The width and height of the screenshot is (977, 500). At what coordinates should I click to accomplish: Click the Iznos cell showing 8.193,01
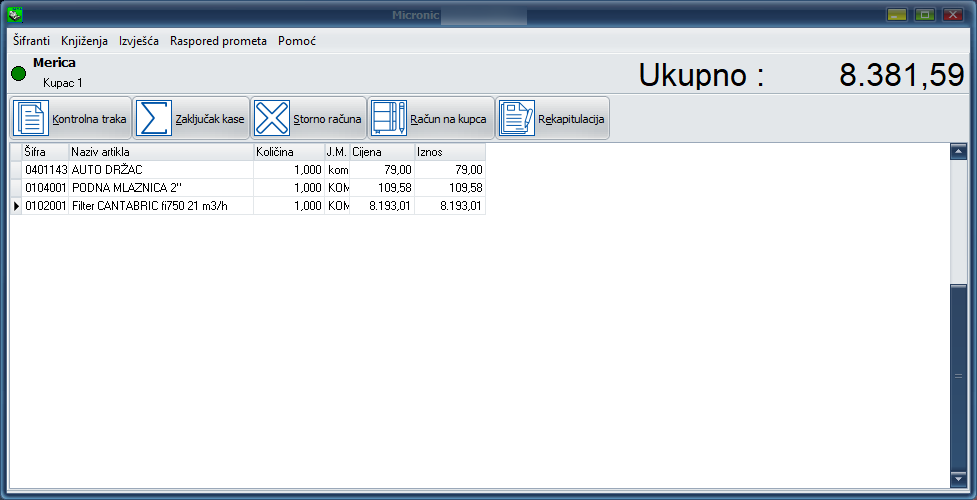[449, 206]
